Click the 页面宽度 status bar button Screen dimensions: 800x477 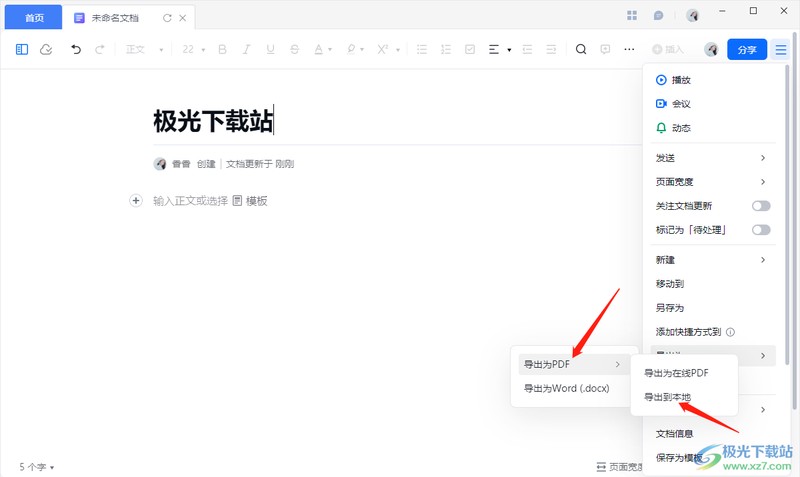coord(619,467)
